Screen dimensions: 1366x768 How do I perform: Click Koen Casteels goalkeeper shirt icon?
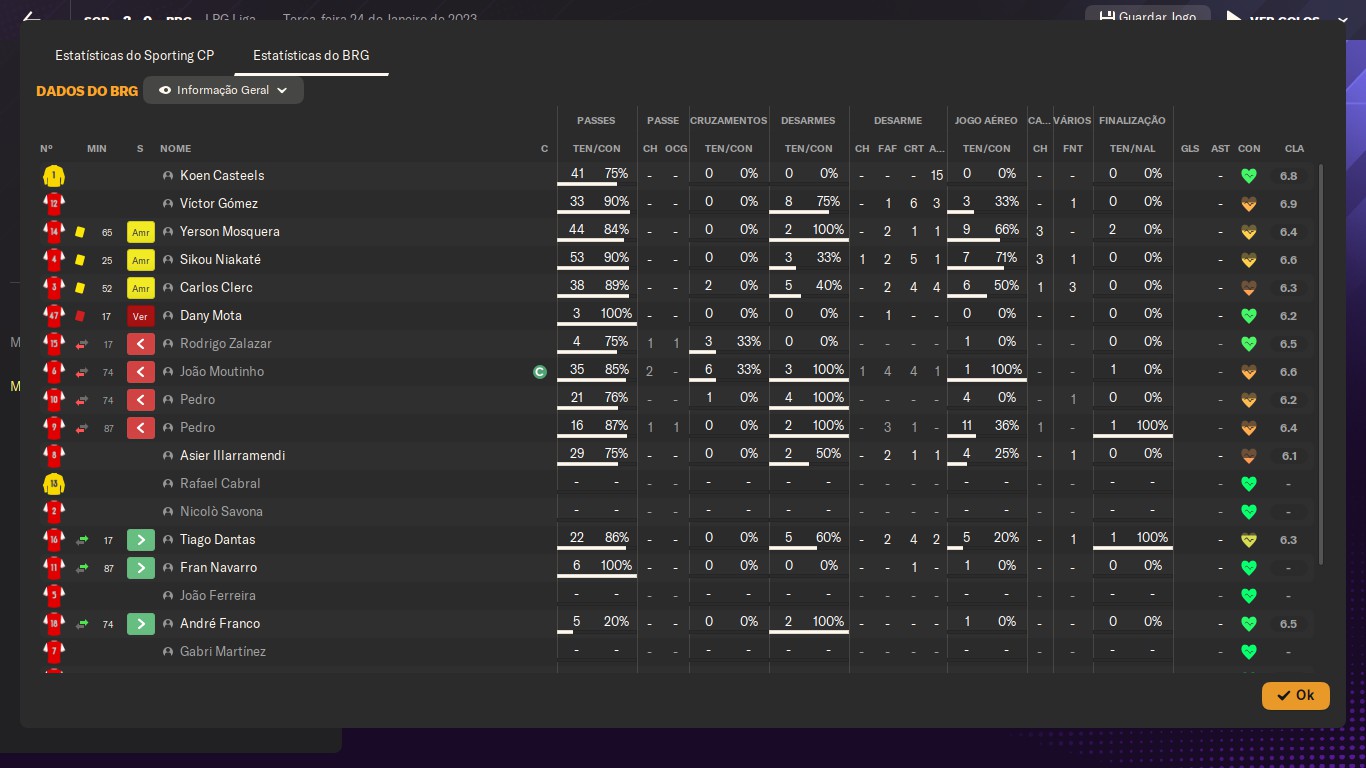click(x=53, y=176)
